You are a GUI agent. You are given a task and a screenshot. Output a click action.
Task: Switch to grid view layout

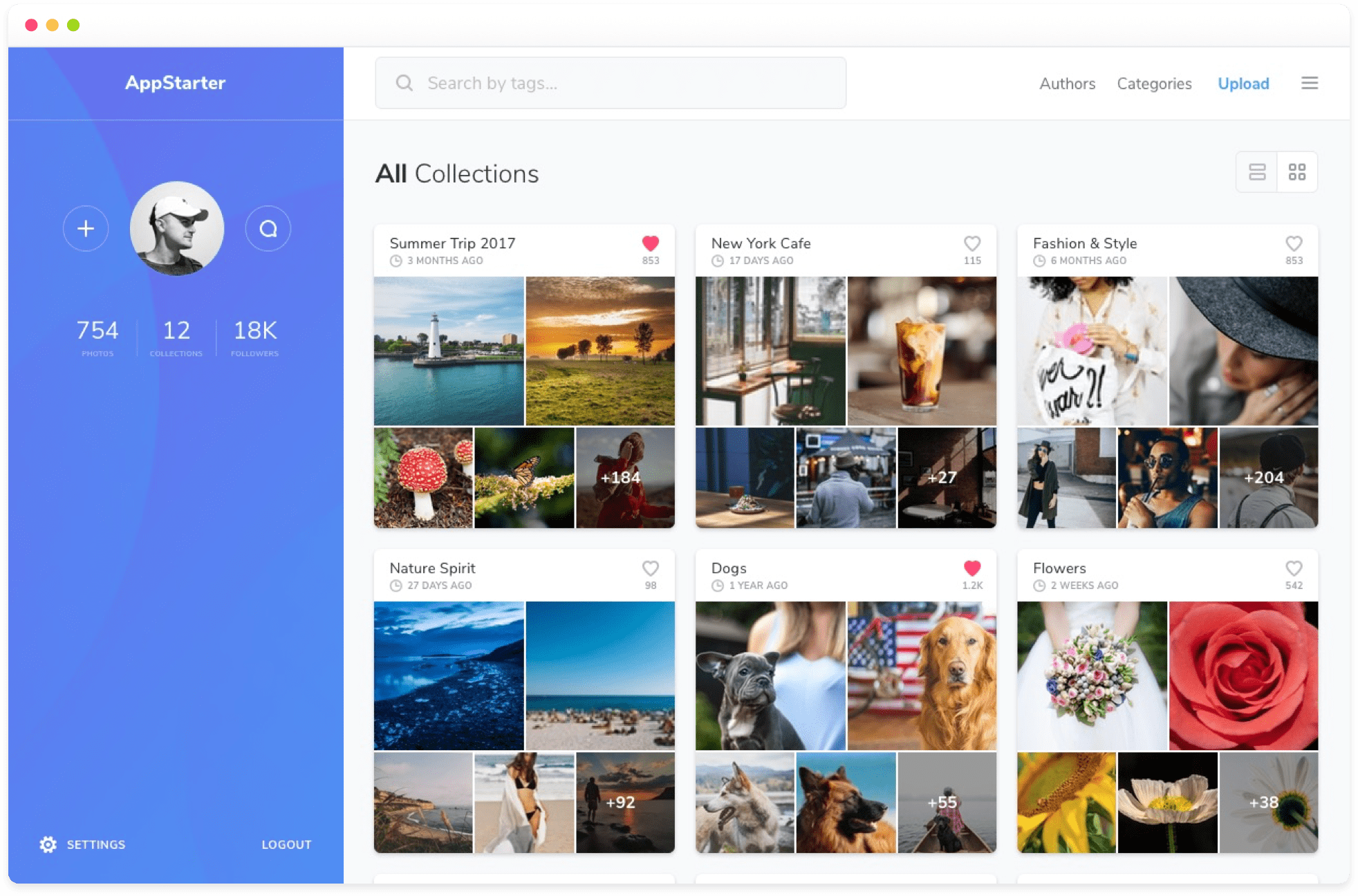[1297, 171]
